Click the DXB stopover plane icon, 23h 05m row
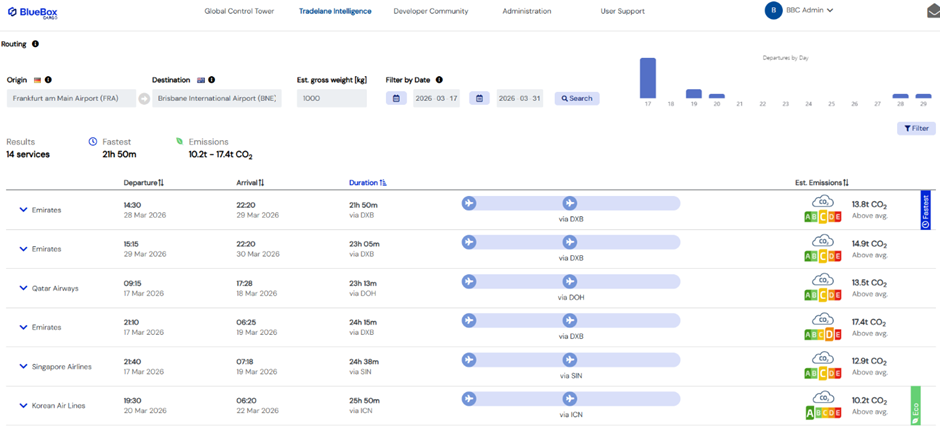 [x=570, y=242]
